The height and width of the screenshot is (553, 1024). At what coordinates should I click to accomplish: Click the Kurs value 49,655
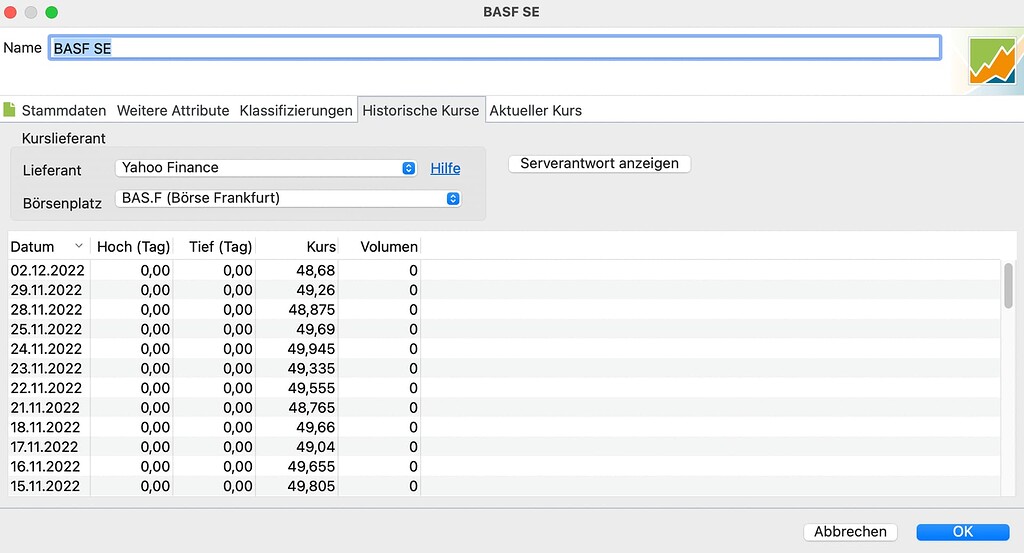311,466
